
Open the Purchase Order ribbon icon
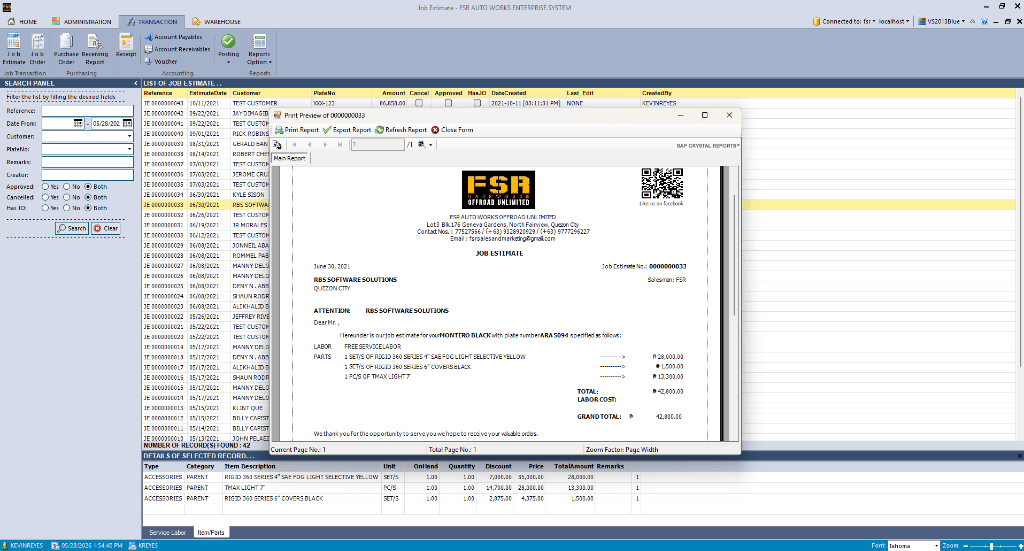click(66, 50)
